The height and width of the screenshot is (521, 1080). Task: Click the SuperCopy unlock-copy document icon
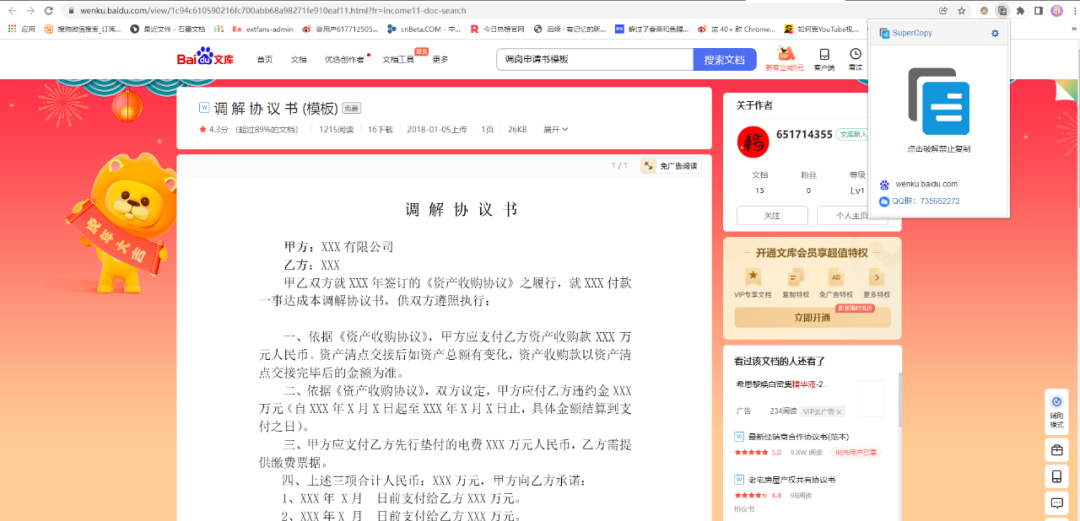click(939, 101)
